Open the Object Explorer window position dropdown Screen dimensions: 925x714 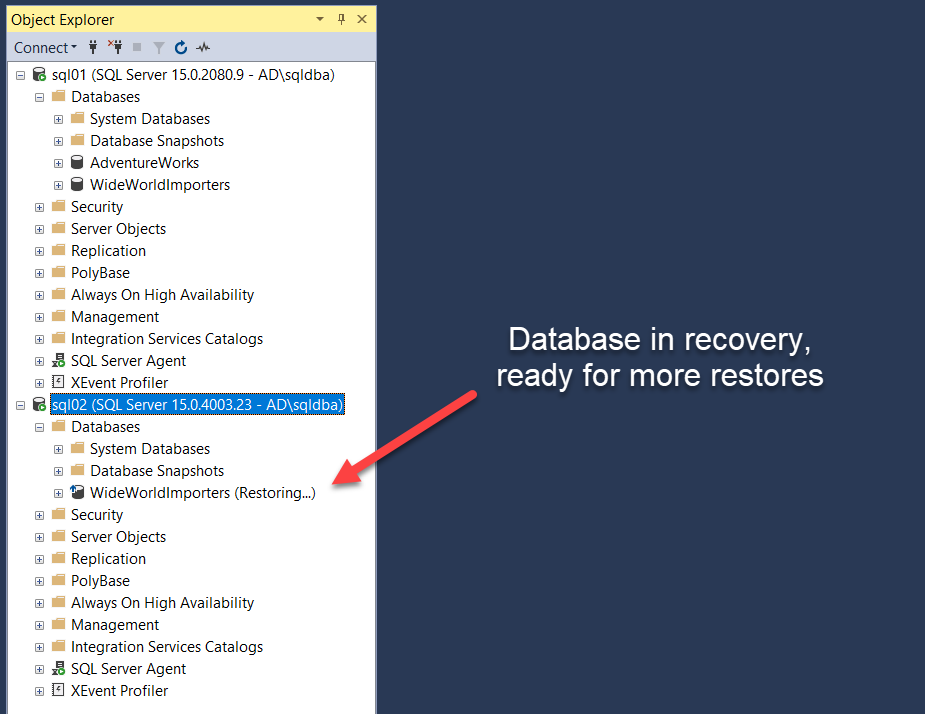point(320,19)
